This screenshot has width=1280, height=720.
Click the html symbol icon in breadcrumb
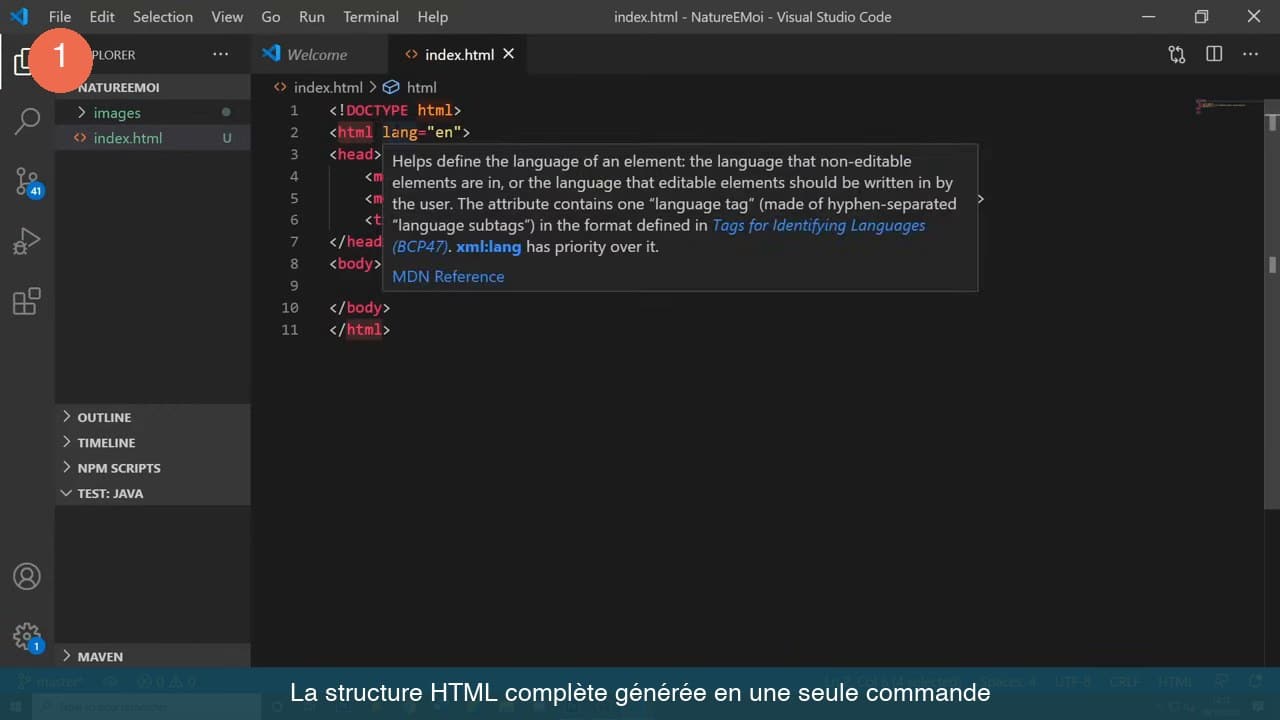[x=392, y=88]
